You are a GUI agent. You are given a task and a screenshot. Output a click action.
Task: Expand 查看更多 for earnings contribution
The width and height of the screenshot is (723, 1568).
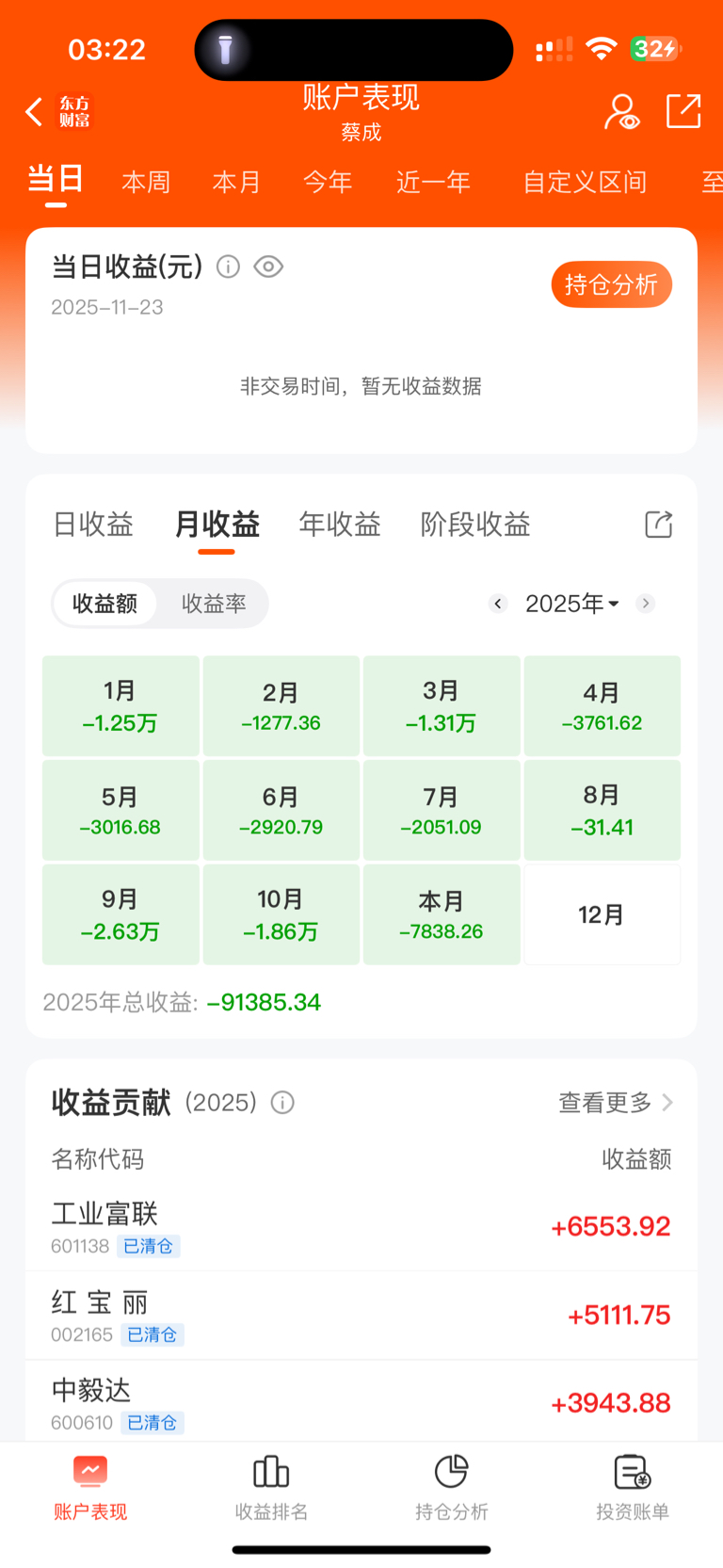[x=616, y=1102]
